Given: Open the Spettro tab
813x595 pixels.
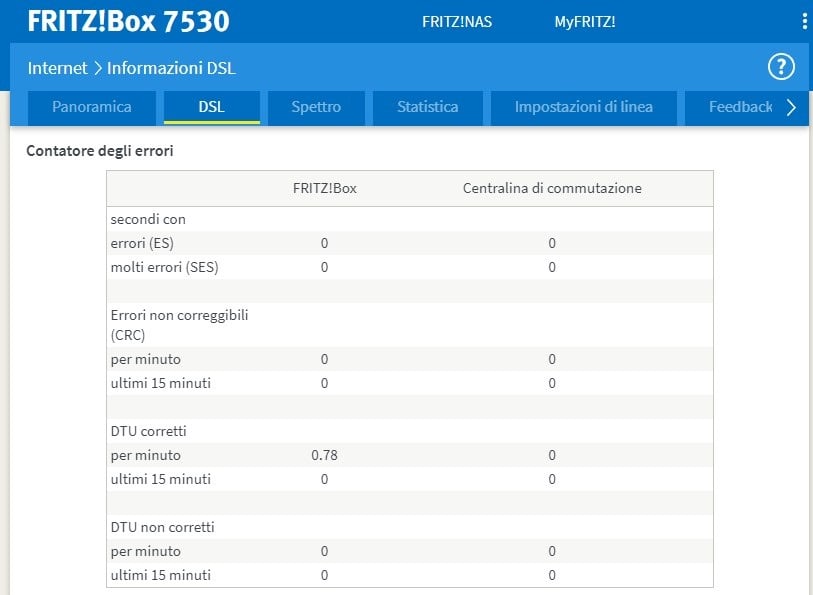Looking at the screenshot, I should coord(316,107).
